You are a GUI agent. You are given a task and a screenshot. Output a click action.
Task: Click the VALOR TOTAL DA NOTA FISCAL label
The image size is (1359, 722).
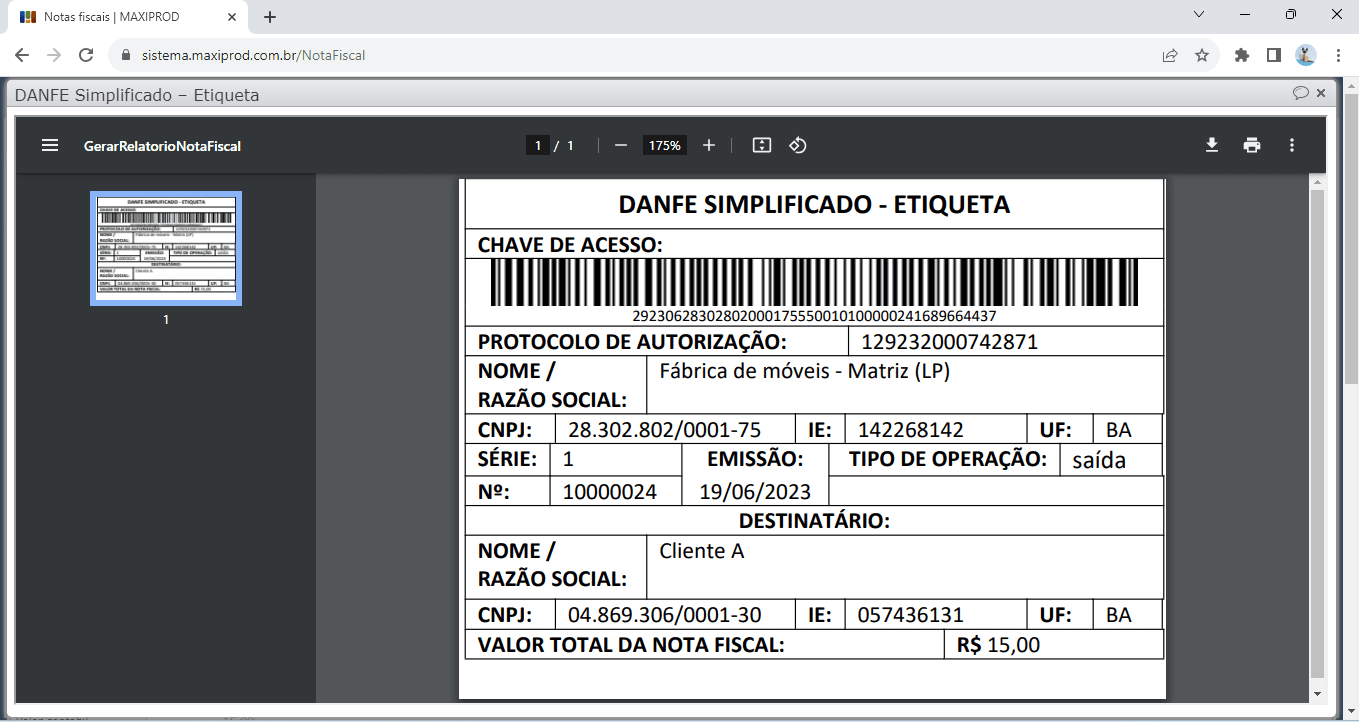631,645
